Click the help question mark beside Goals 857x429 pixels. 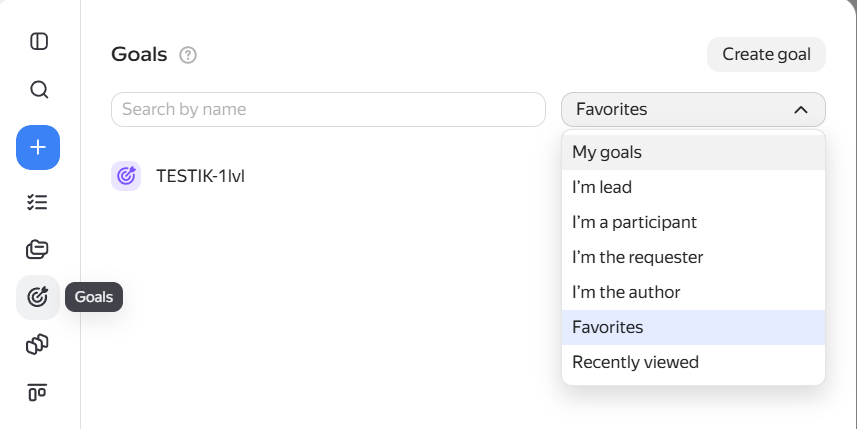(x=188, y=55)
